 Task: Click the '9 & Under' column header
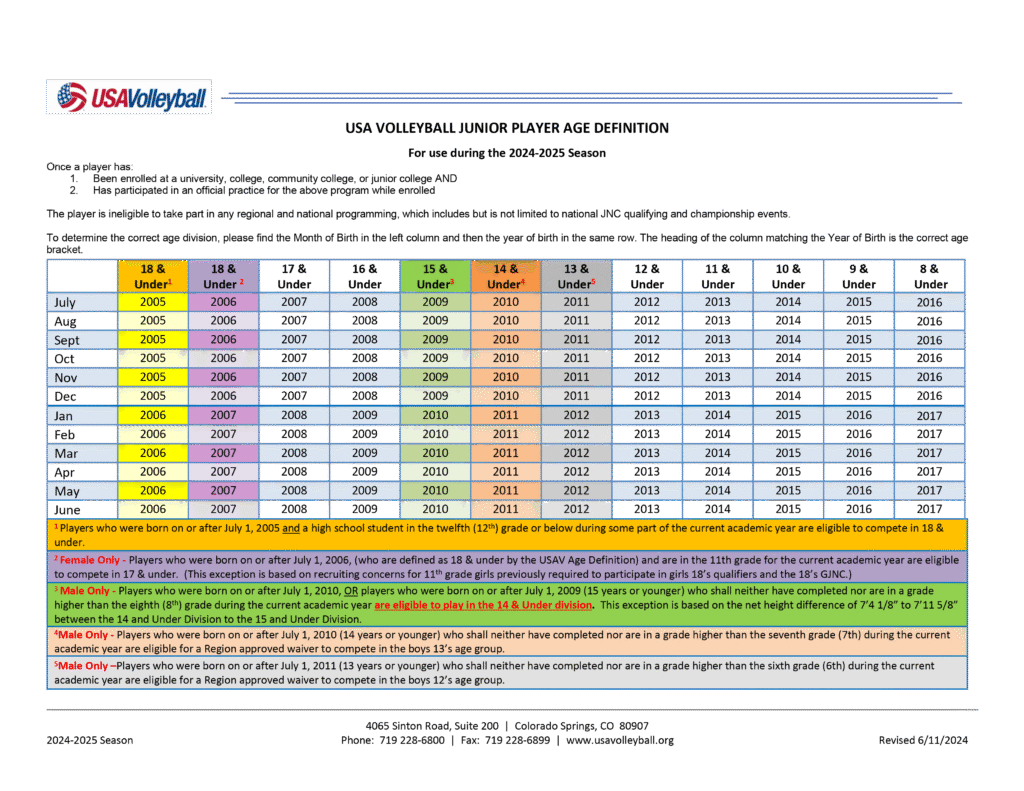(x=858, y=276)
